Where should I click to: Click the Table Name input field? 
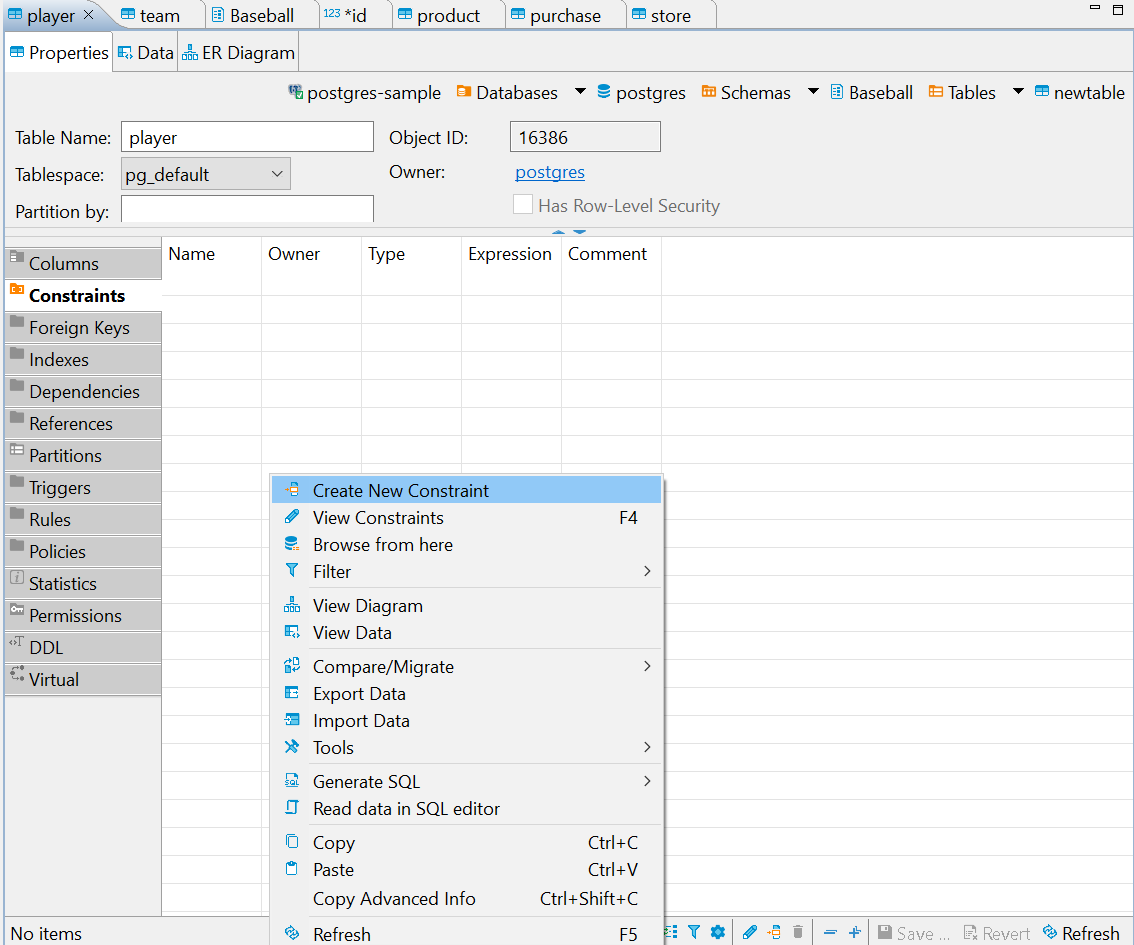pyautogui.click(x=247, y=137)
